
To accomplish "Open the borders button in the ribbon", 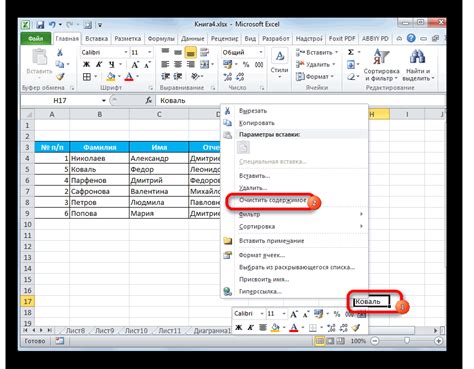I will pyautogui.click(x=87, y=77).
